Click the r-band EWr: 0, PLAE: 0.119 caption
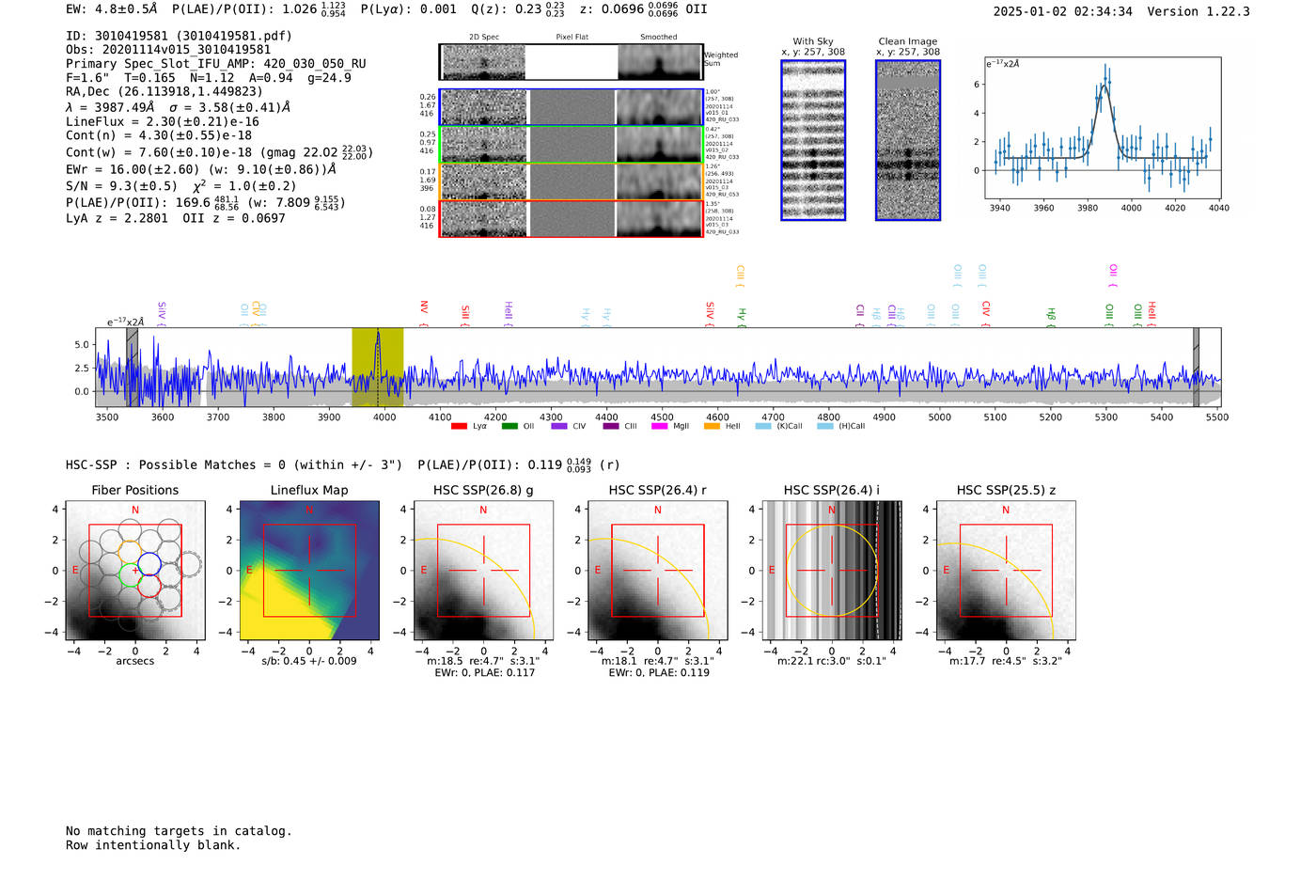The width and height of the screenshot is (1316, 896). pyautogui.click(x=658, y=672)
